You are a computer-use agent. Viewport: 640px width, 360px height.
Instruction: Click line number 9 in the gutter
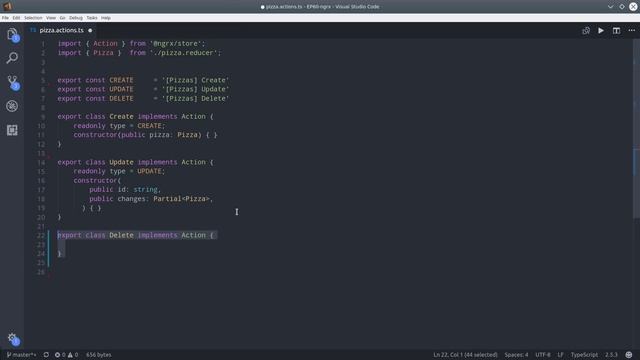click(x=43, y=117)
